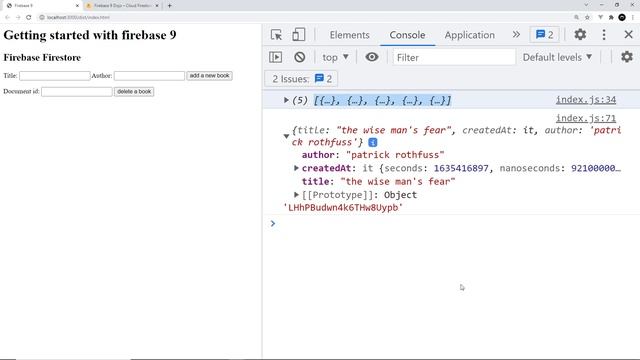Show more DevTools tabs chevron

point(516,35)
